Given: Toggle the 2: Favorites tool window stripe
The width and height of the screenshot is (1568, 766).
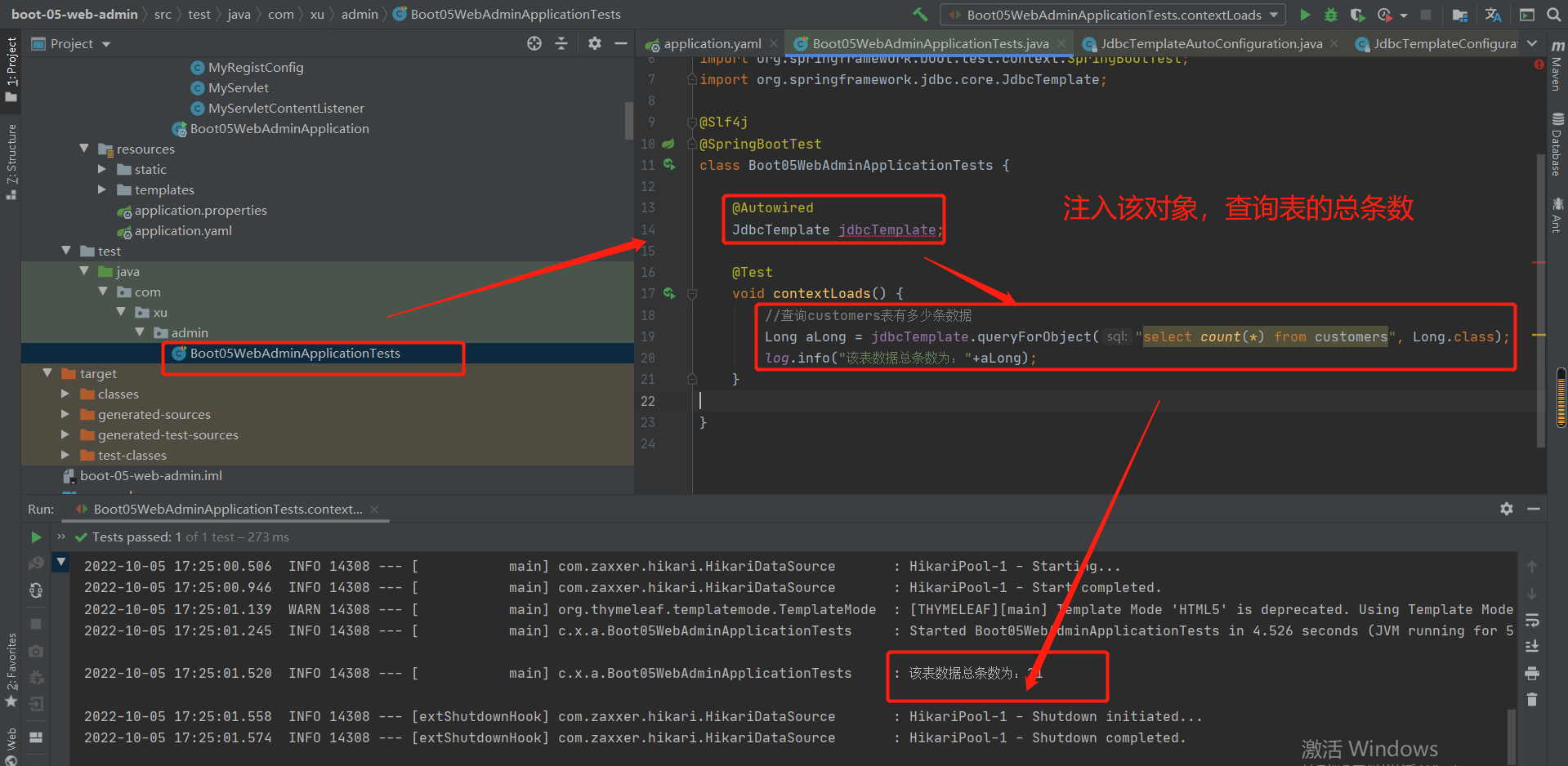Looking at the screenshot, I should pyautogui.click(x=11, y=670).
